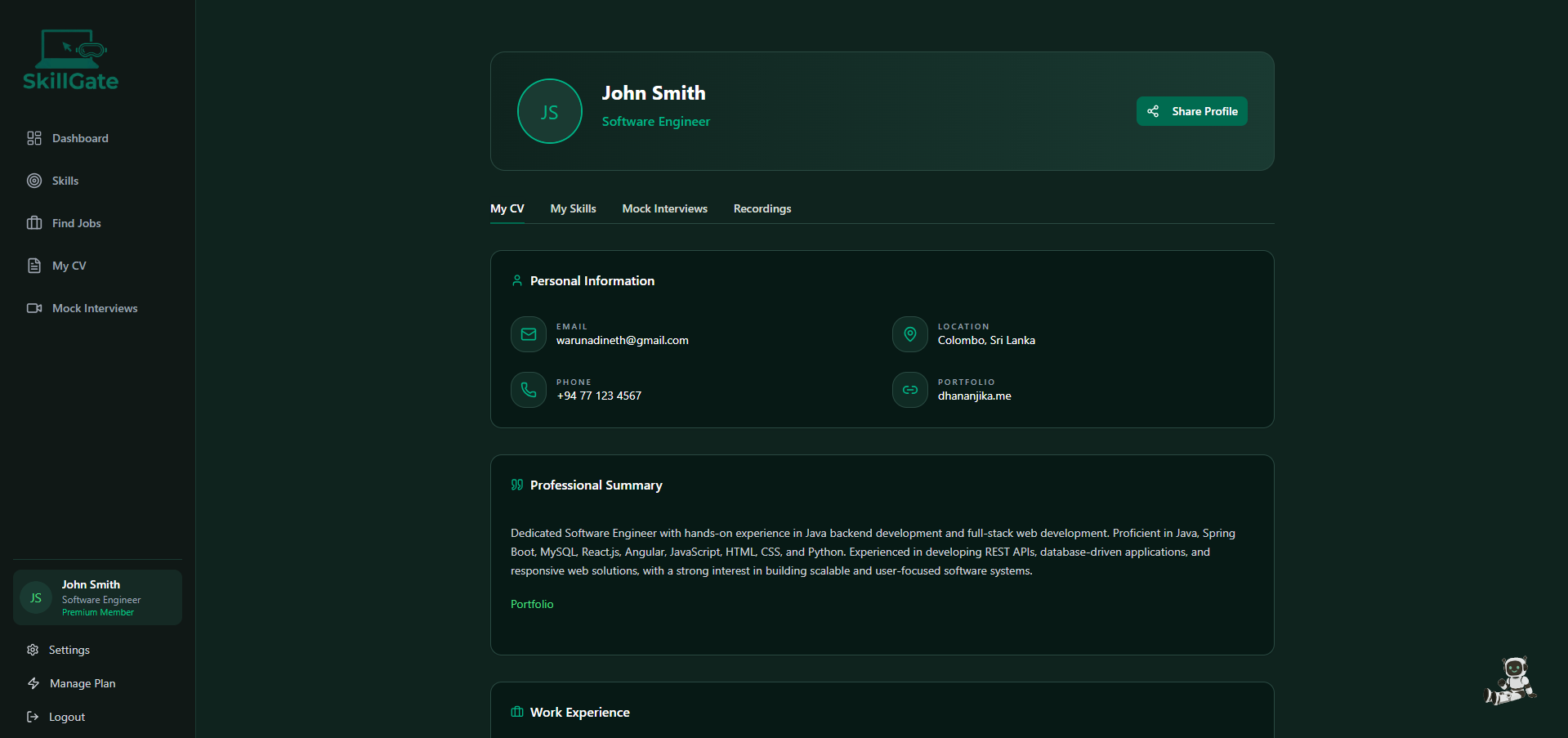Click the SkillGate logo
The height and width of the screenshot is (738, 1568).
coord(70,60)
